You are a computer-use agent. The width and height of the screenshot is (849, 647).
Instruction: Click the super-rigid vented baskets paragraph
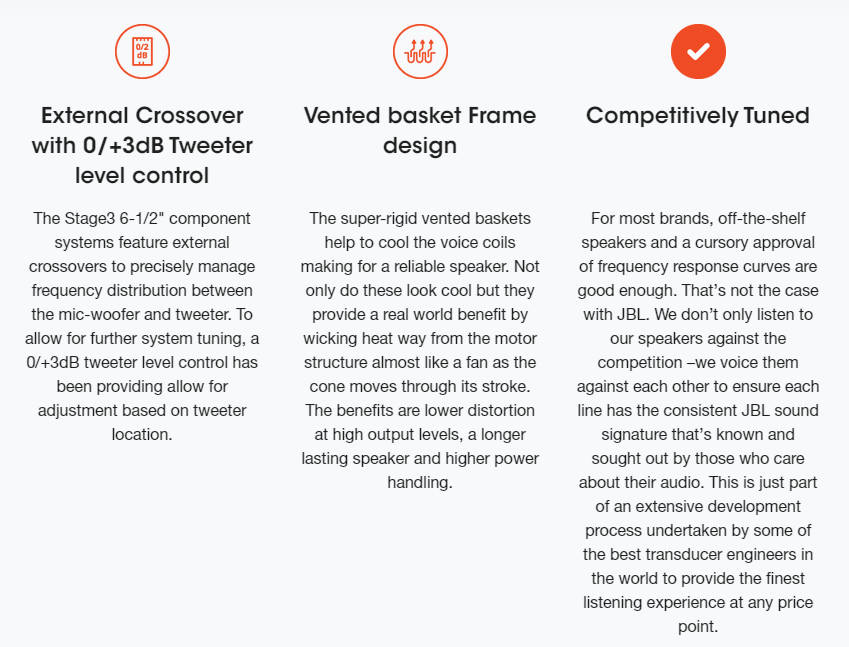[x=420, y=350]
